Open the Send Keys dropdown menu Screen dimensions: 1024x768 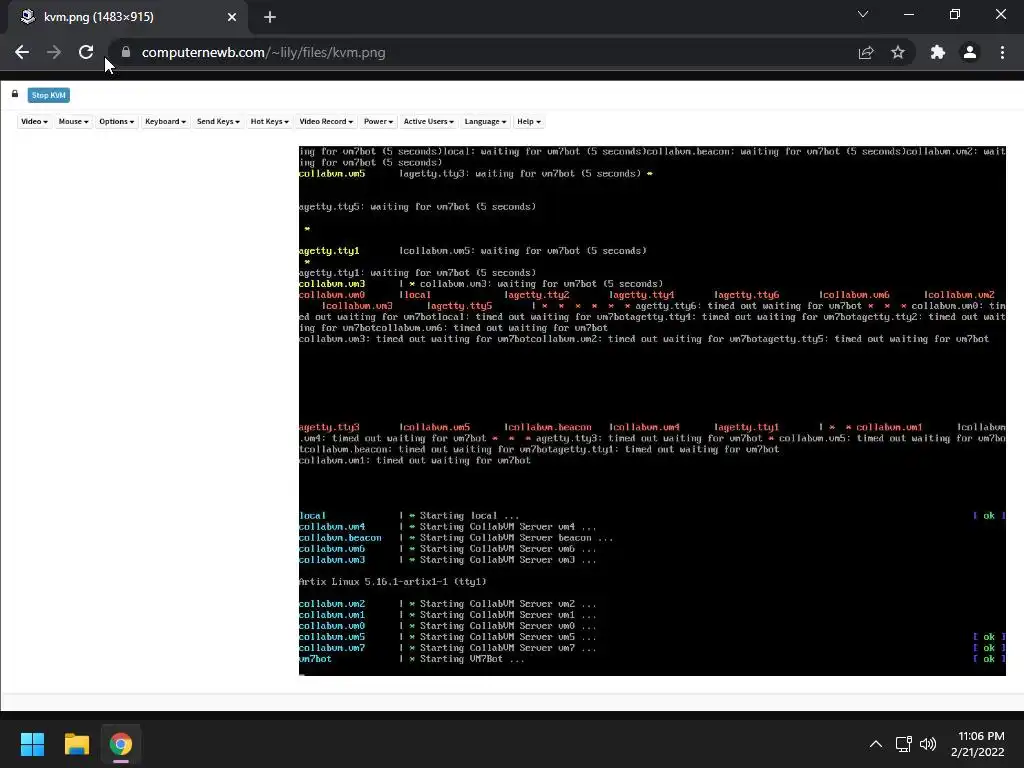(218, 121)
